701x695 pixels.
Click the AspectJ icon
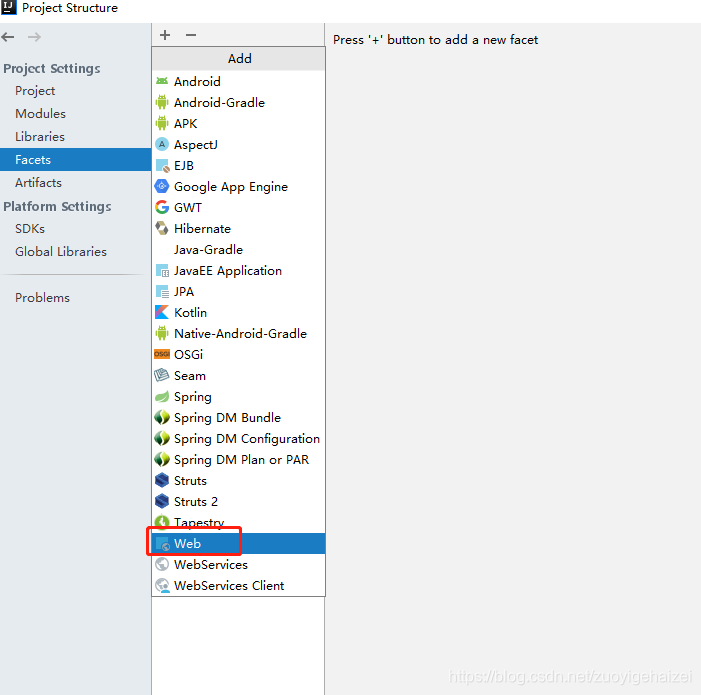coord(162,144)
